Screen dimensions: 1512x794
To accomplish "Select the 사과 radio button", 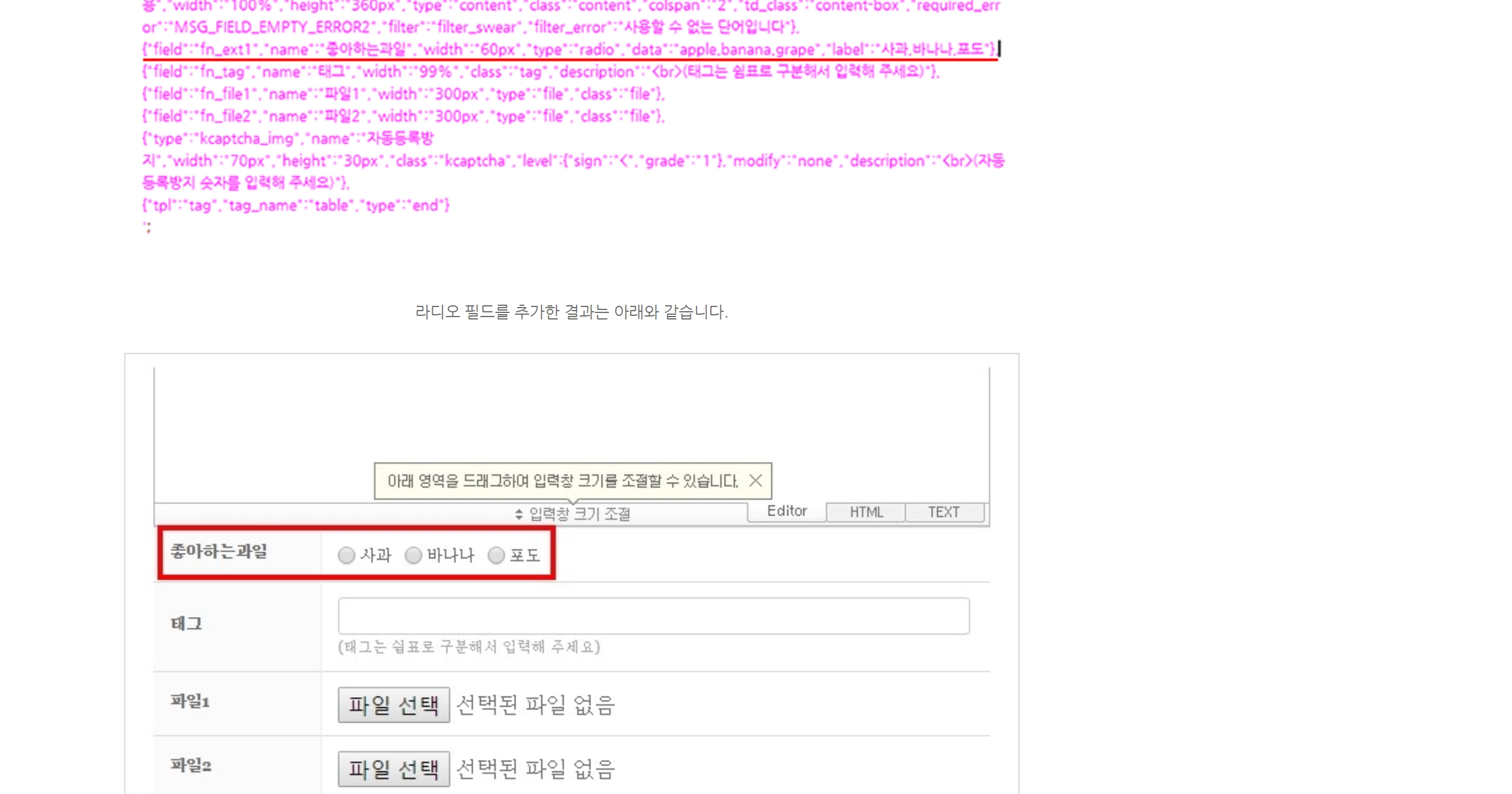I will click(347, 554).
